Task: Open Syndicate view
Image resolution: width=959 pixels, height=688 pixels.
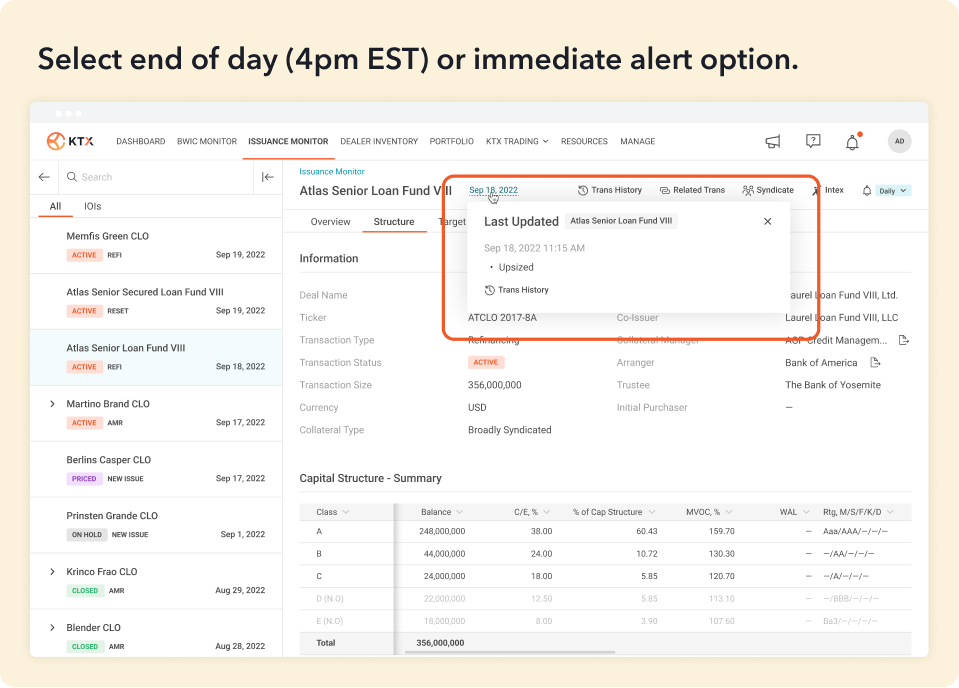Action: tap(768, 190)
